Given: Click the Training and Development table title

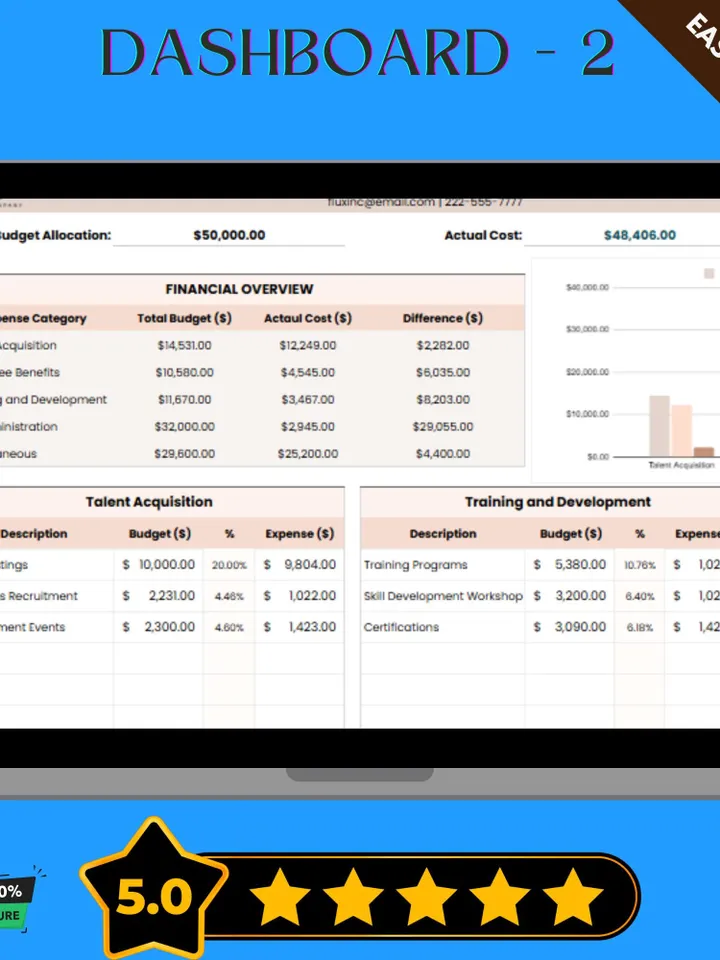Looking at the screenshot, I should click(558, 502).
